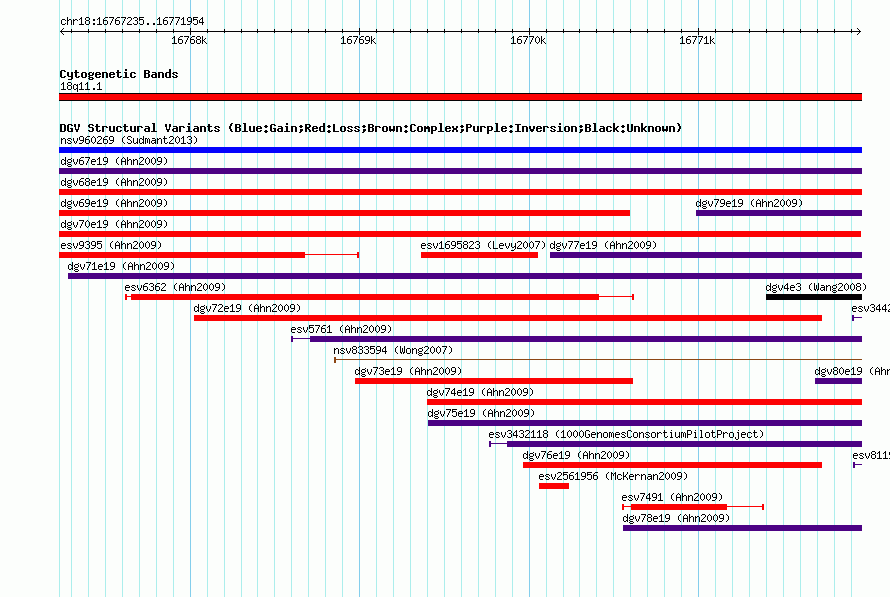Viewport: 890px width, 597px height.
Task: Open the dgv75e19 (Ahn2009) variant
Action: tap(481, 413)
